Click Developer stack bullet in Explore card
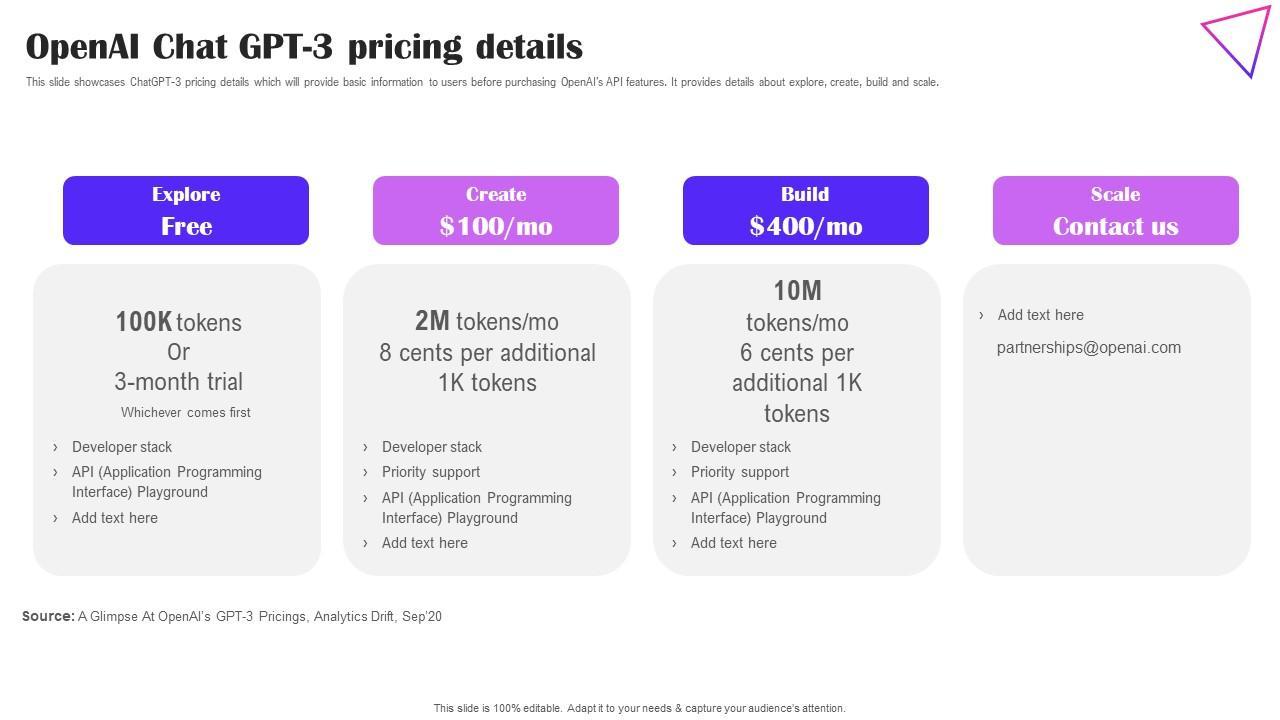Screen dimensions: 1280x720 122,447
